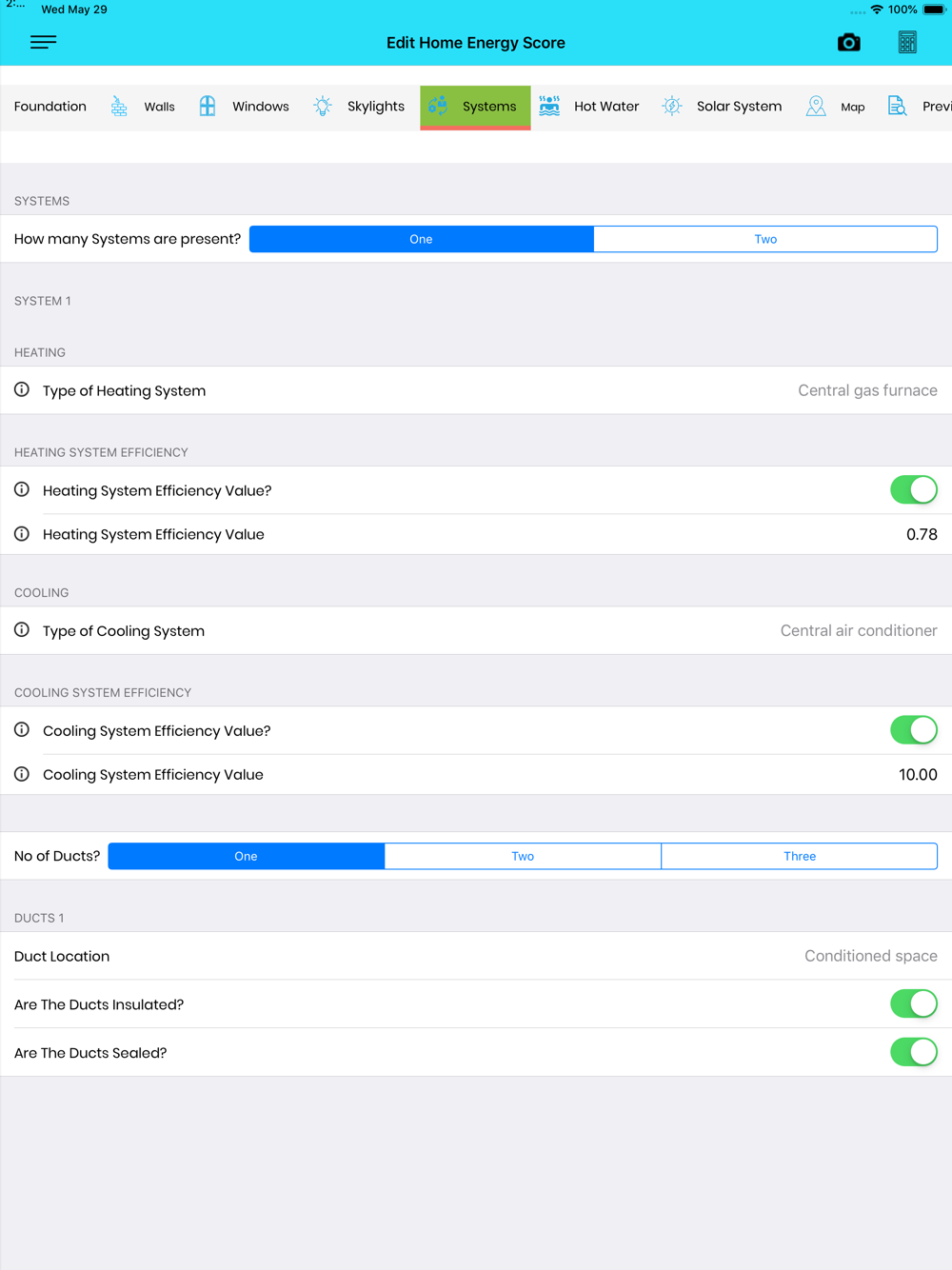Change Central air conditioner cooling type
Viewport: 952px width, 1270px height.
pos(858,630)
